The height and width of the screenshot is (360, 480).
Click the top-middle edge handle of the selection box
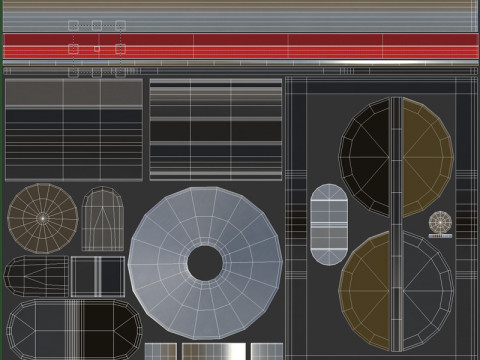tap(97, 26)
